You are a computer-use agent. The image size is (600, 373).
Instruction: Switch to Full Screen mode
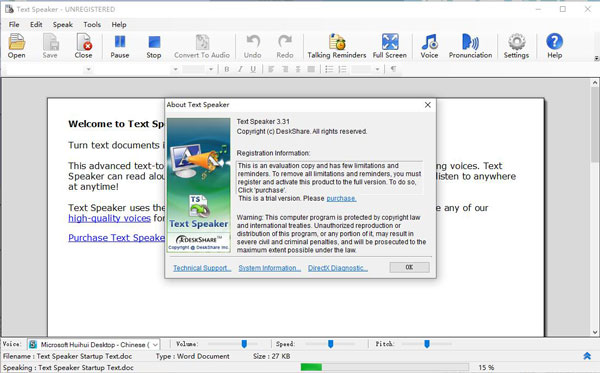pos(390,46)
